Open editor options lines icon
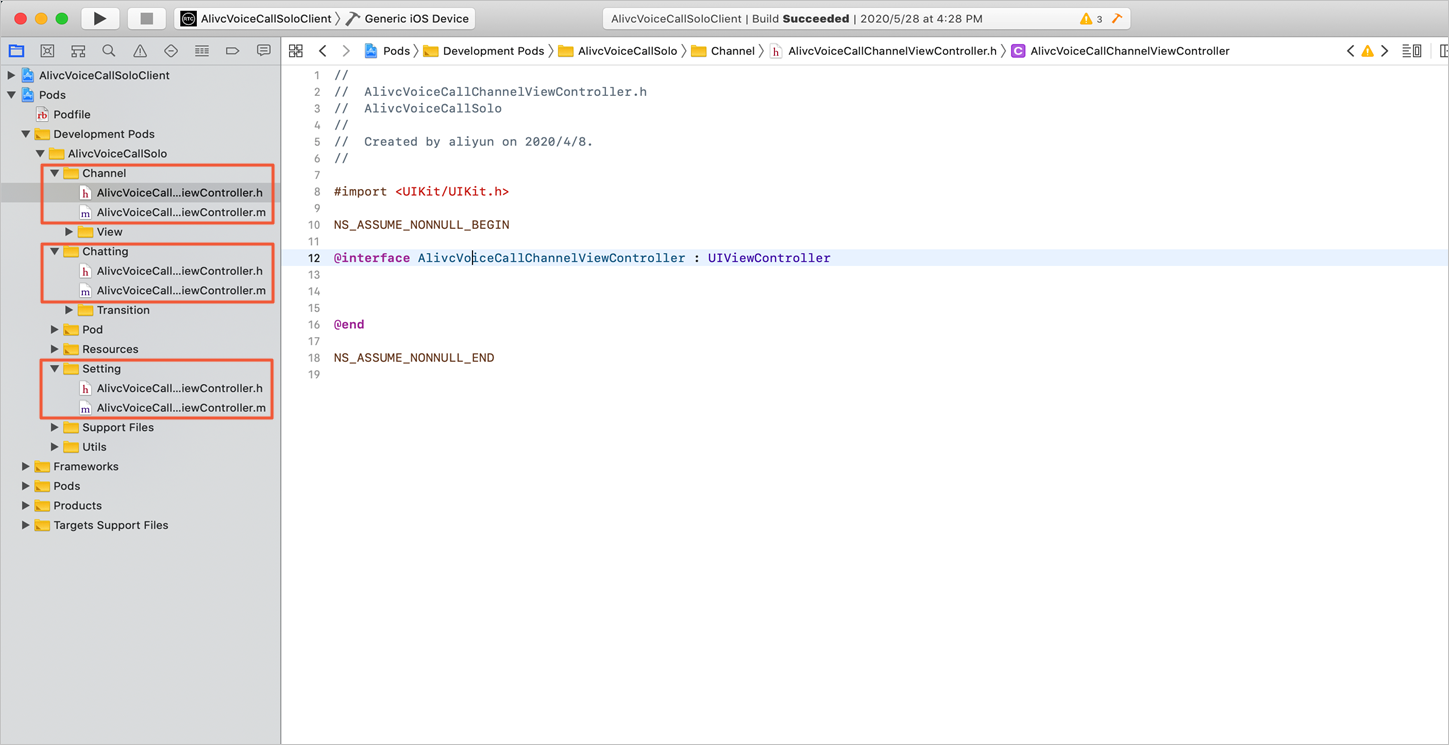Viewport: 1449px width, 745px height. pyautogui.click(x=1412, y=51)
